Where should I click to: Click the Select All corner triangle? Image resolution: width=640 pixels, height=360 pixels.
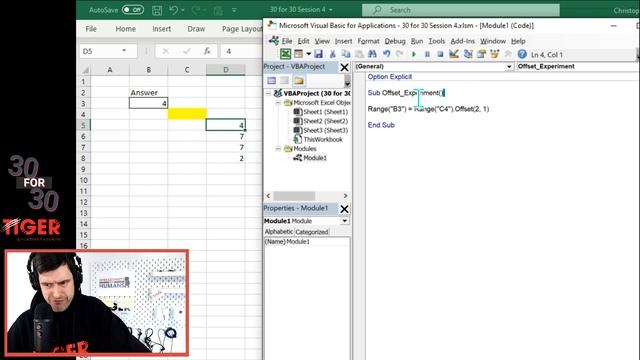[84, 70]
